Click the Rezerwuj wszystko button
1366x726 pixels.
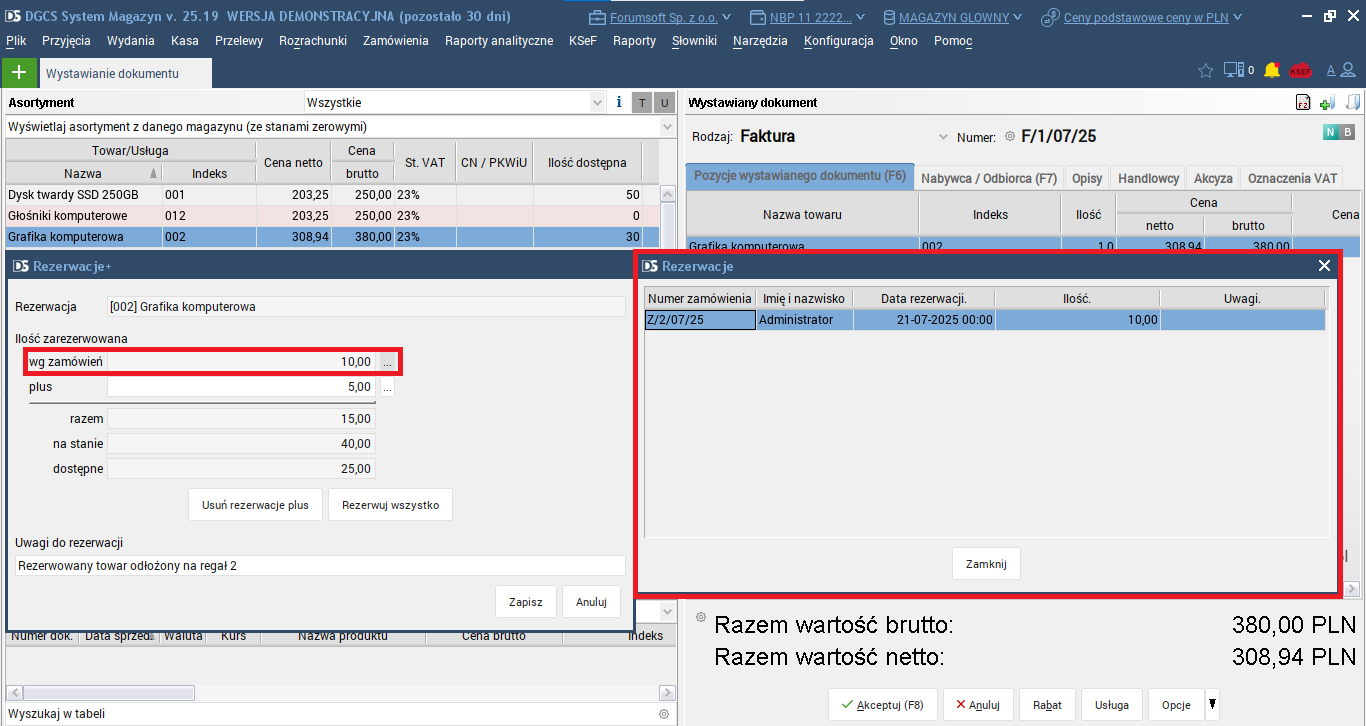pos(390,505)
